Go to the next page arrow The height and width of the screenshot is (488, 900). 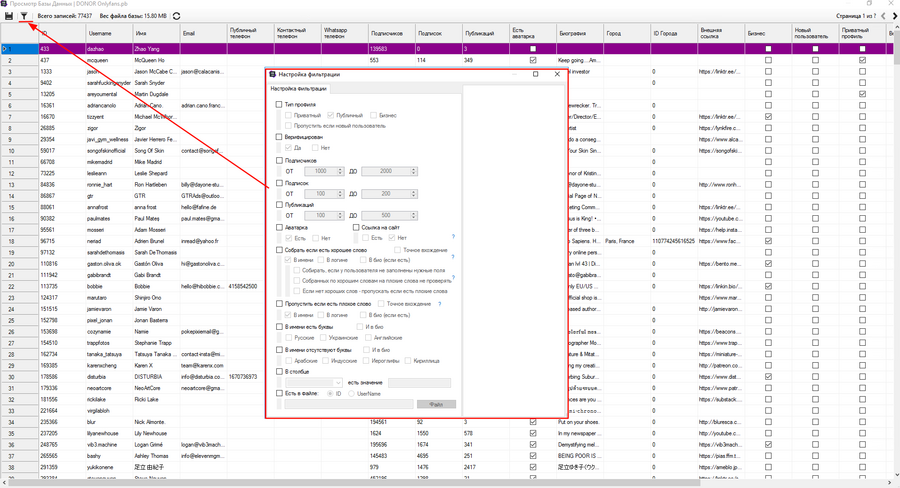[x=894, y=16]
